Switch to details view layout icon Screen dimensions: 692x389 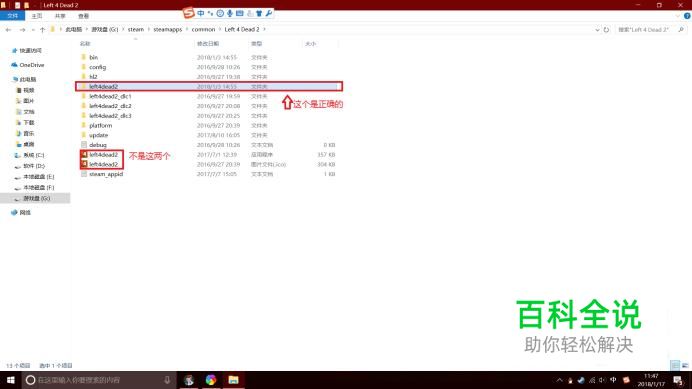coord(675,365)
